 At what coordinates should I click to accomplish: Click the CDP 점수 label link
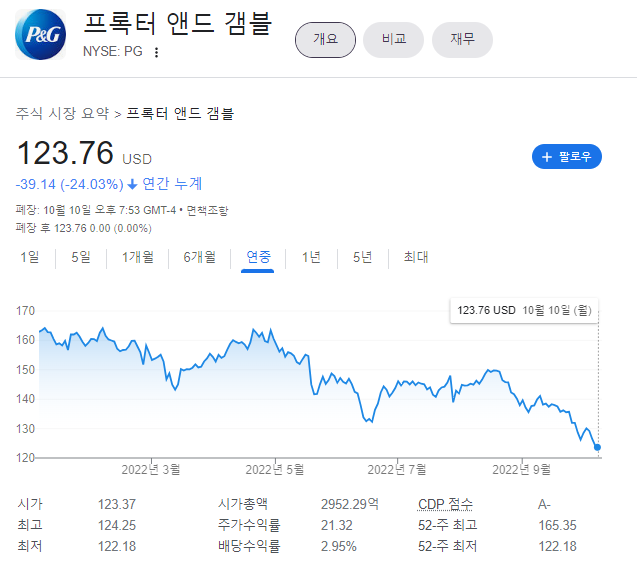click(x=445, y=504)
